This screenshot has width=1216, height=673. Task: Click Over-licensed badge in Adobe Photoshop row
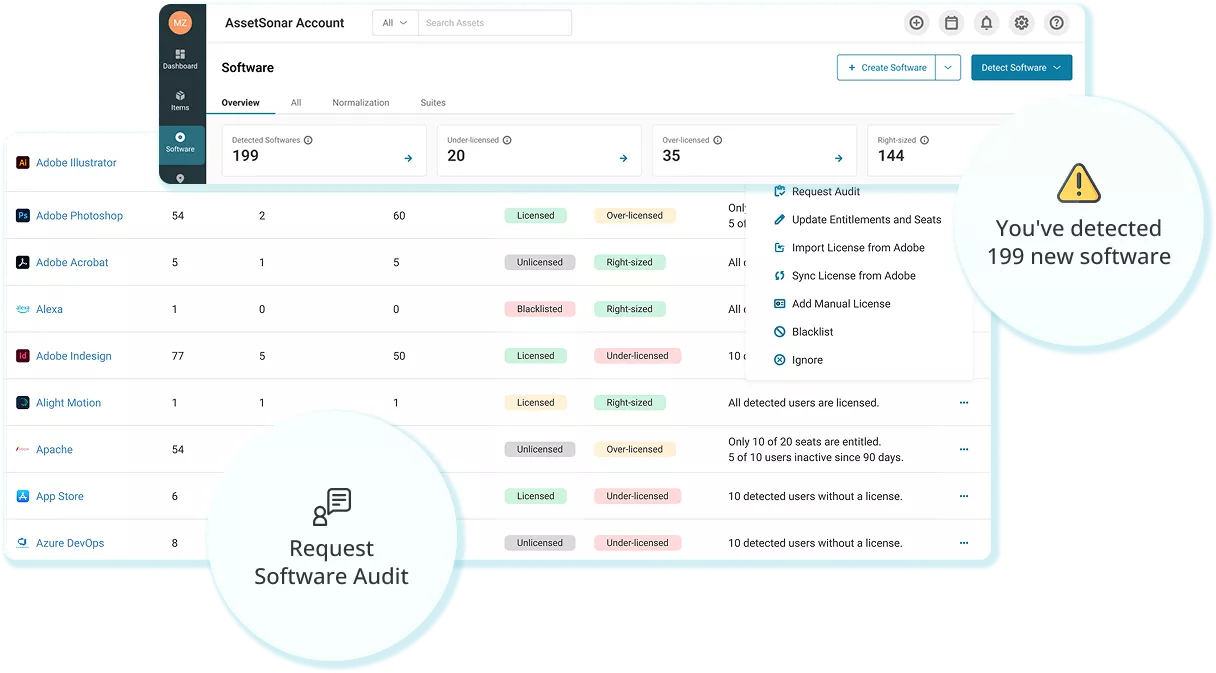pyautogui.click(x=634, y=215)
